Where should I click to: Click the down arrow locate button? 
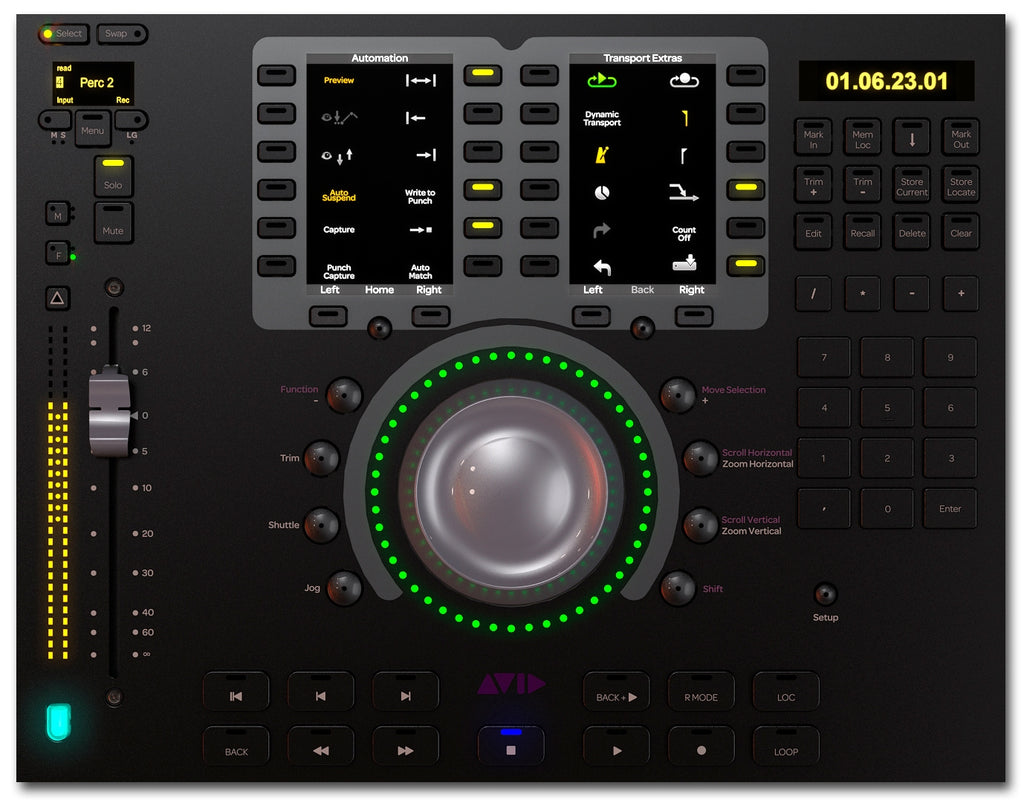(912, 136)
